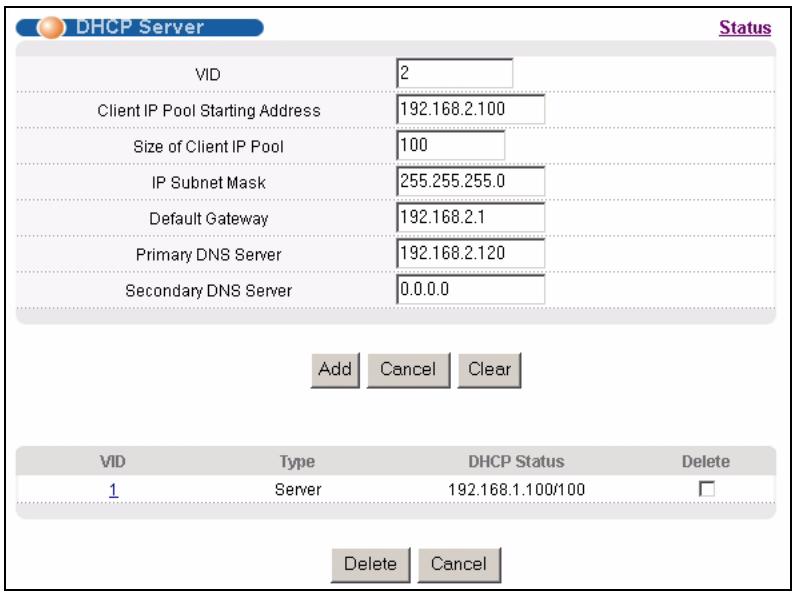Click the Type column header

point(298,461)
